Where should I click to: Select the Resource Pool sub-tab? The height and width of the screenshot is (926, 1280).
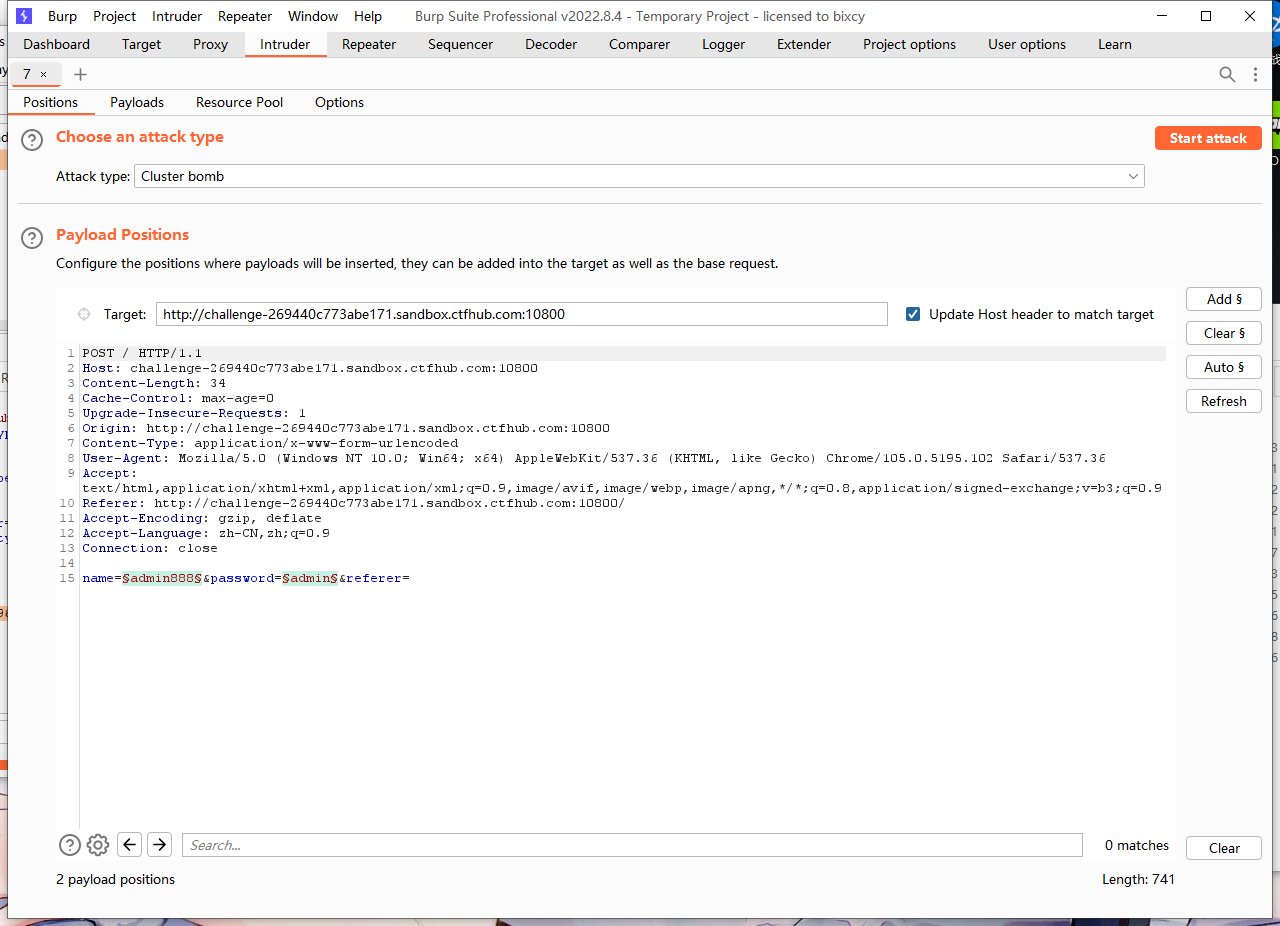(x=239, y=102)
